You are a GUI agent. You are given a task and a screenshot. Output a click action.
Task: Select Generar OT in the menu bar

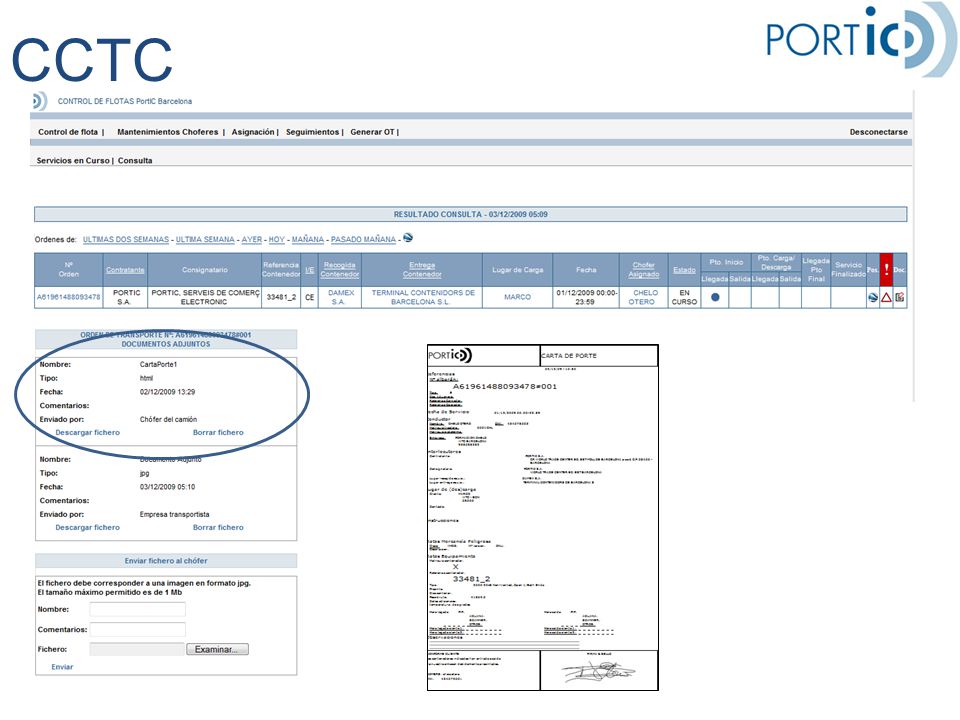click(x=372, y=132)
